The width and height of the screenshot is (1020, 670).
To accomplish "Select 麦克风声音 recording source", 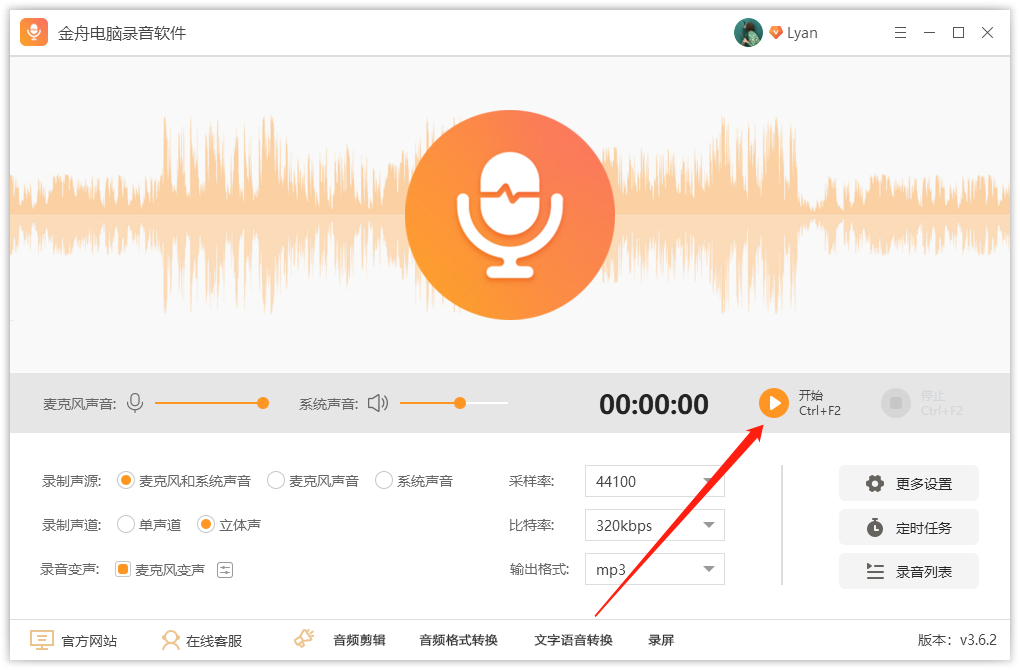I will coord(314,481).
